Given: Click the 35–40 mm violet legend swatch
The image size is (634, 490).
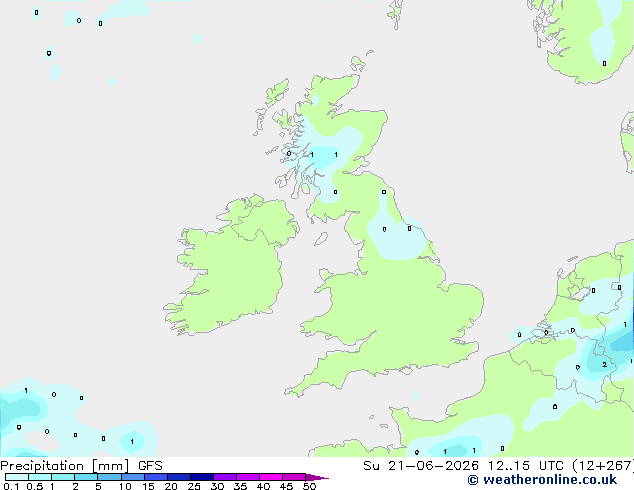Looking at the screenshot, I should [x=248, y=477].
